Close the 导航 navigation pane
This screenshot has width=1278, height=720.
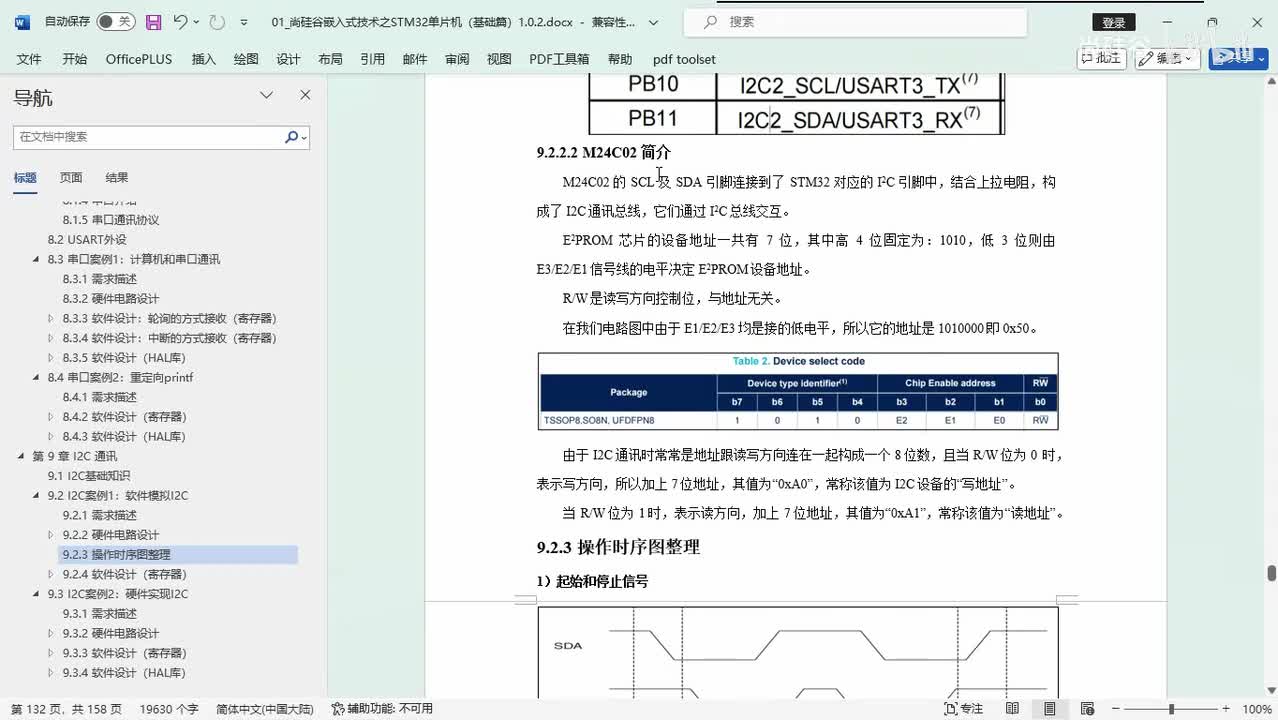[x=305, y=95]
